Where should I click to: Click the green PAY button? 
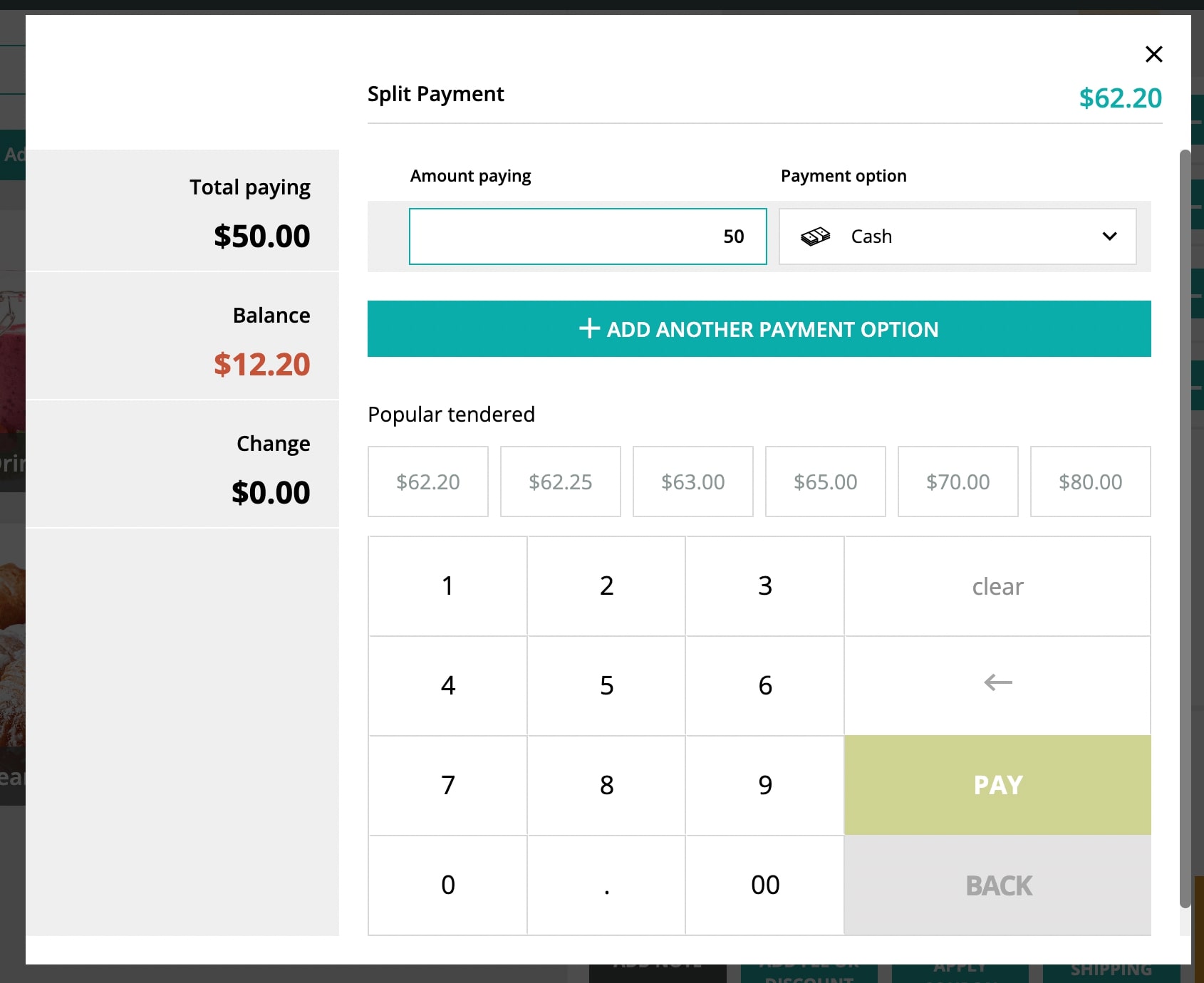click(x=997, y=785)
